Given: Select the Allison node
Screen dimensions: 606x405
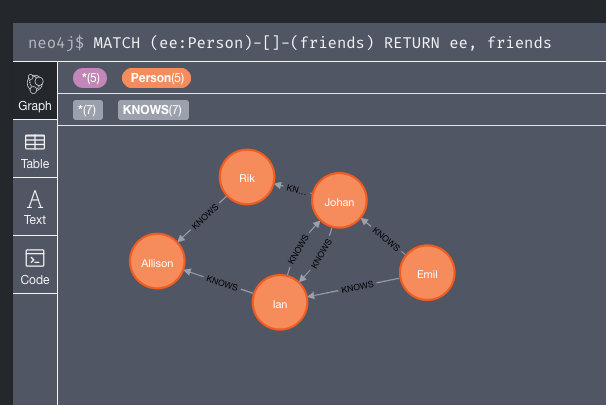Looking at the screenshot, I should click(x=157, y=262).
